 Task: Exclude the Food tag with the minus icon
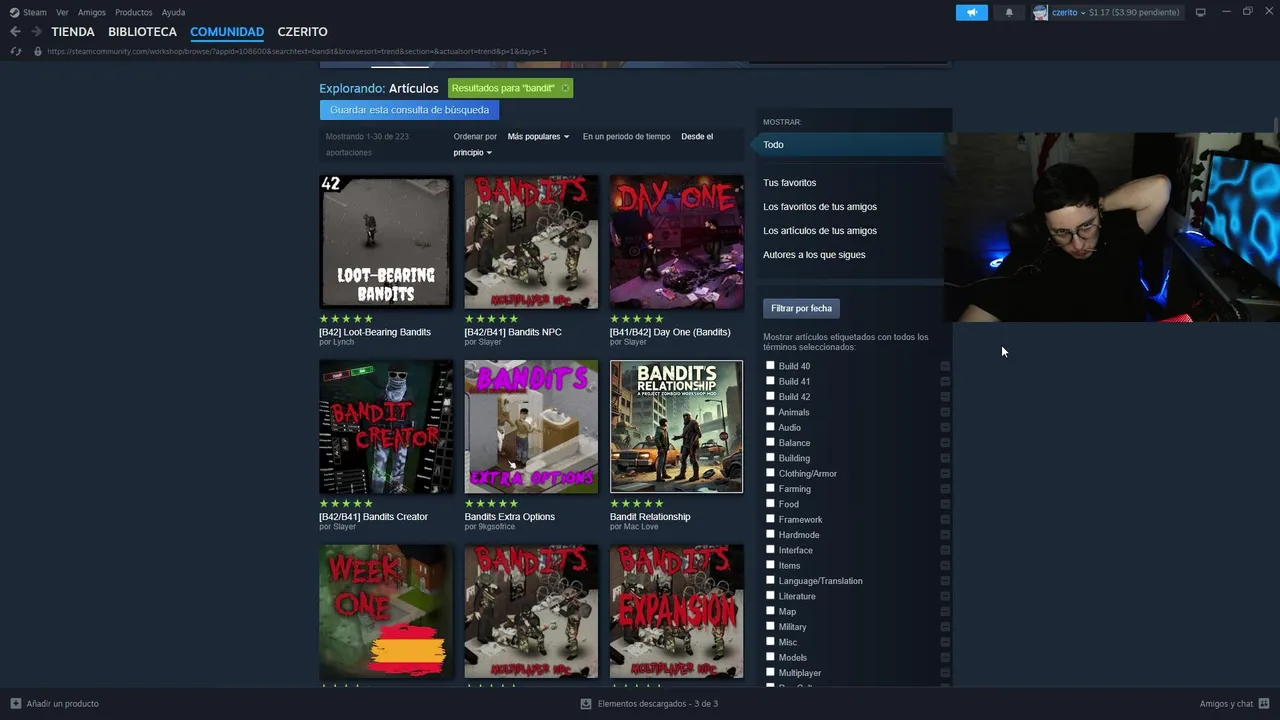(x=945, y=504)
